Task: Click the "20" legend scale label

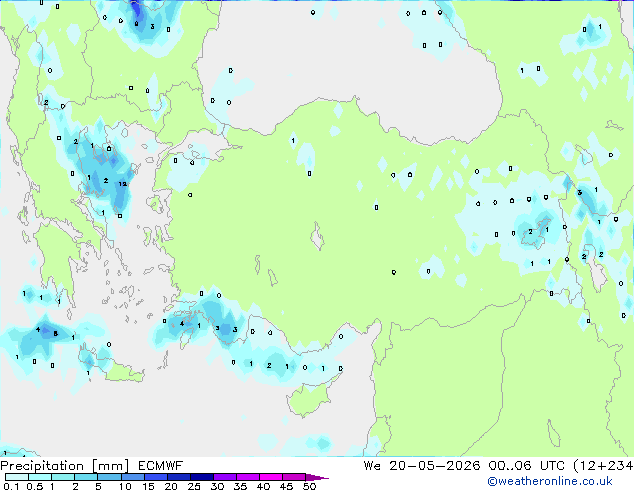Action: coord(171,486)
